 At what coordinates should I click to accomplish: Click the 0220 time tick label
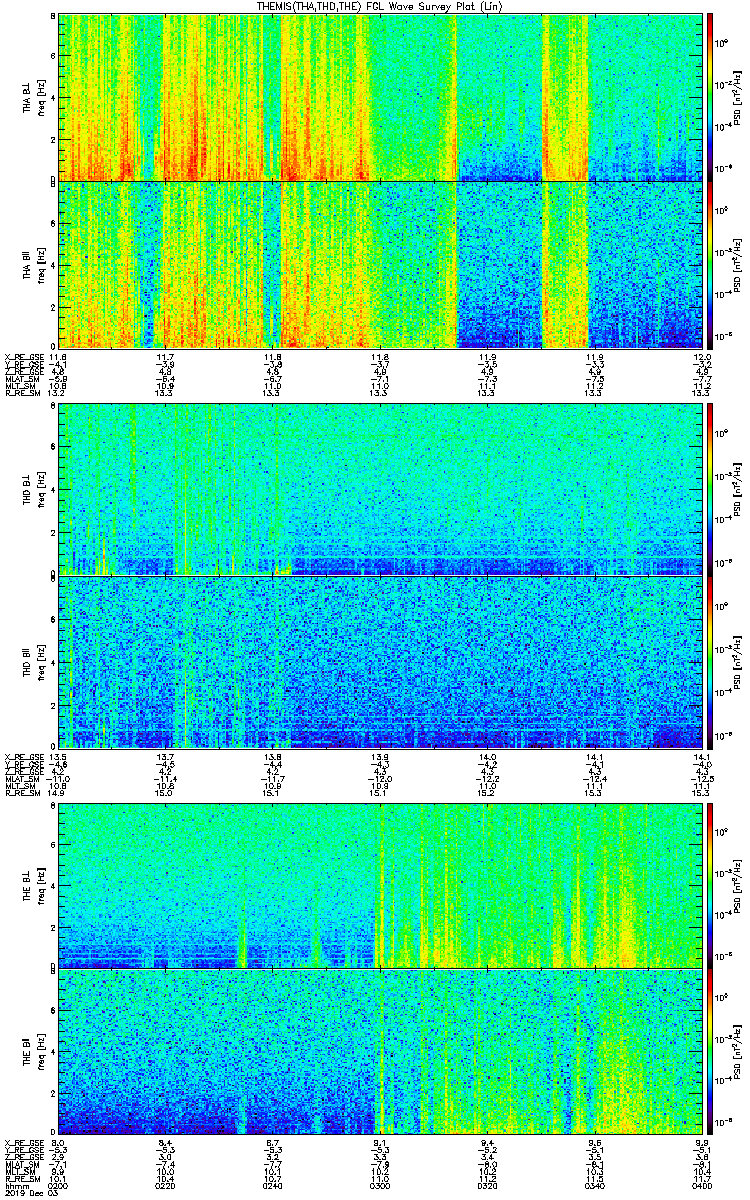(x=166, y=1185)
